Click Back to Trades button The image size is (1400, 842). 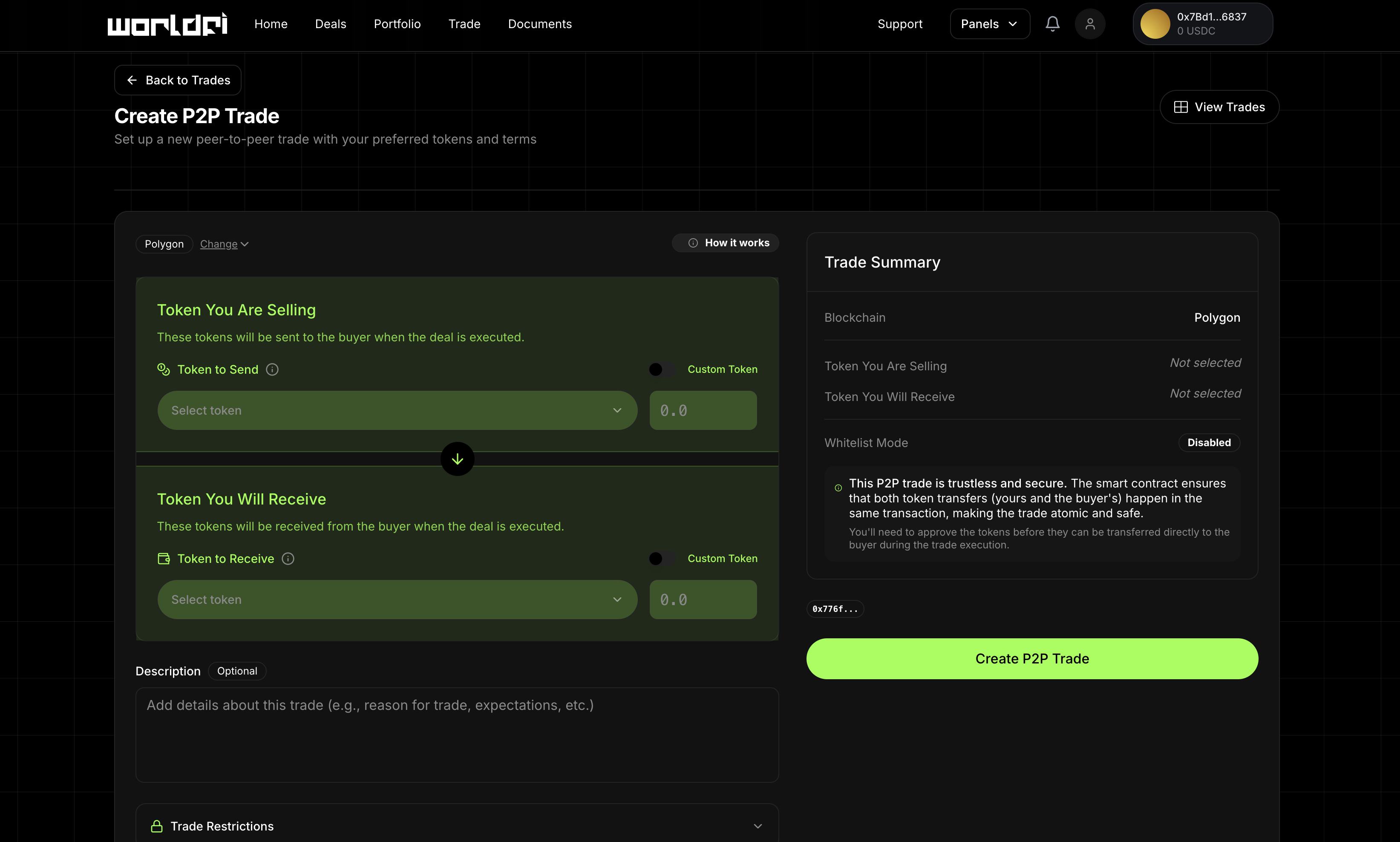coord(178,80)
